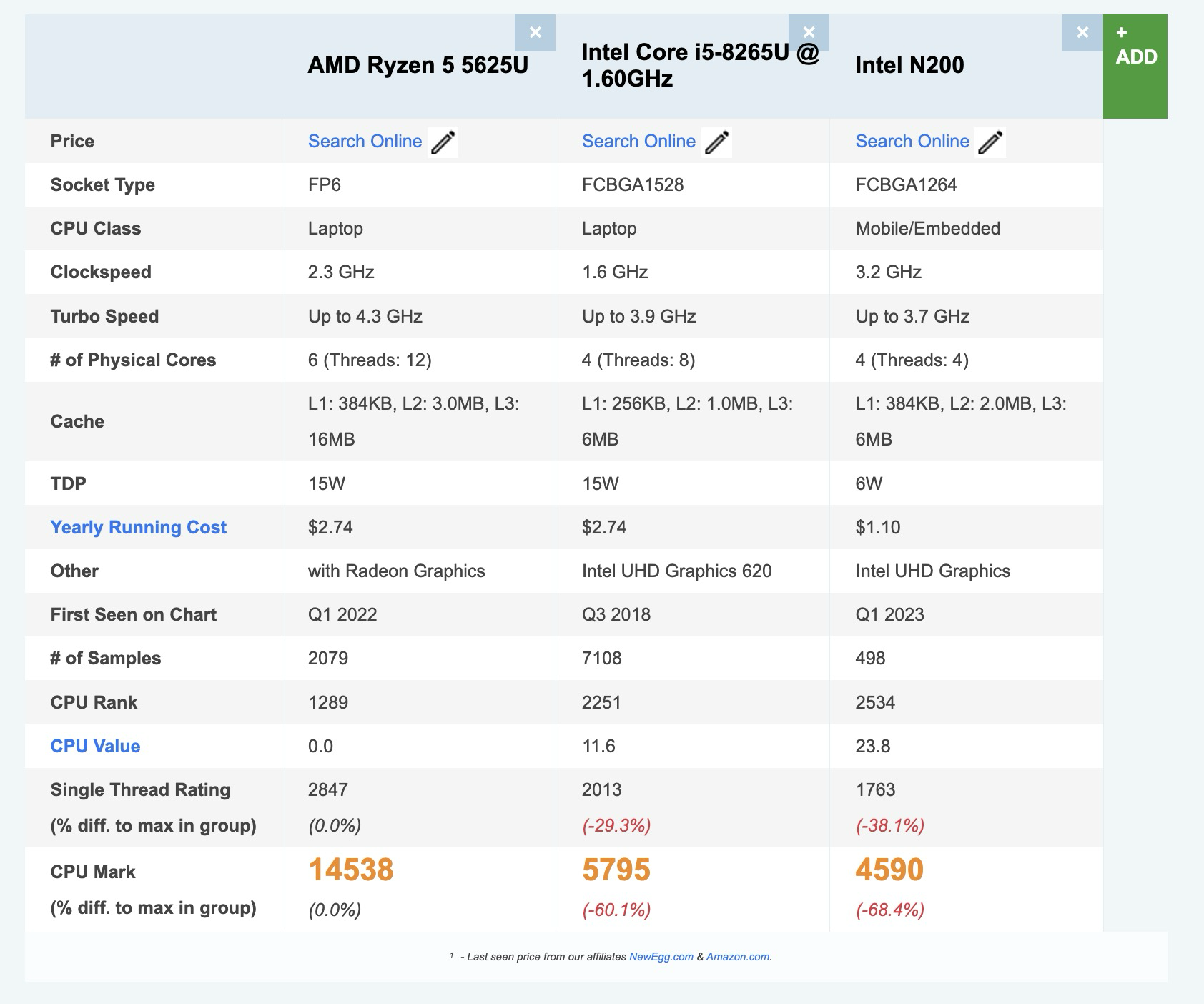Image resolution: width=1204 pixels, height=1004 pixels.
Task: Click the red (-38.1%) single thread difference
Action: pyautogui.click(x=890, y=826)
